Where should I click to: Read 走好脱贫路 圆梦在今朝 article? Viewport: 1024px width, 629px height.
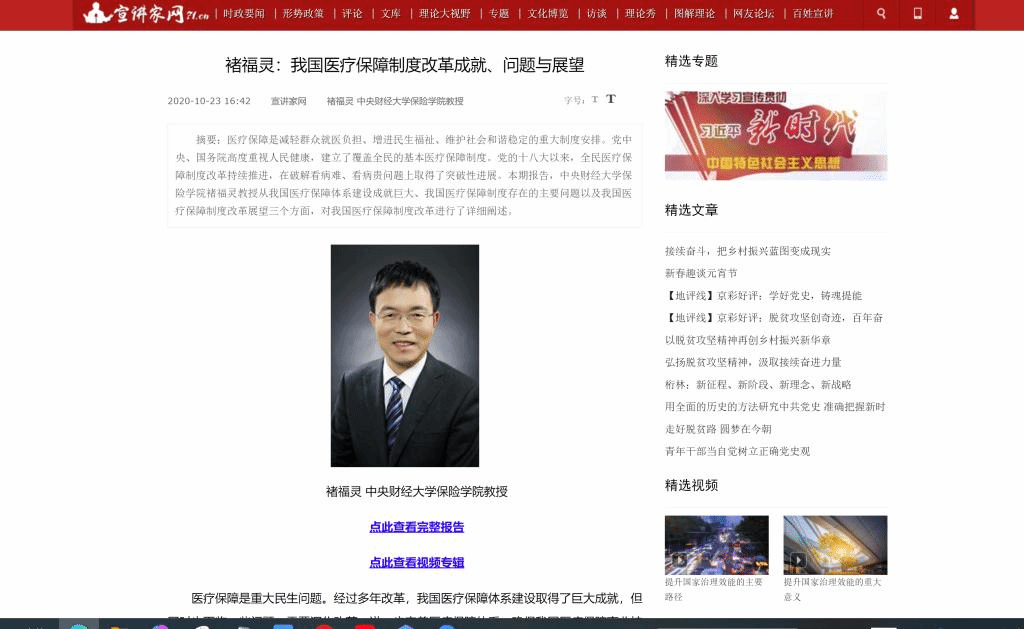coord(718,429)
